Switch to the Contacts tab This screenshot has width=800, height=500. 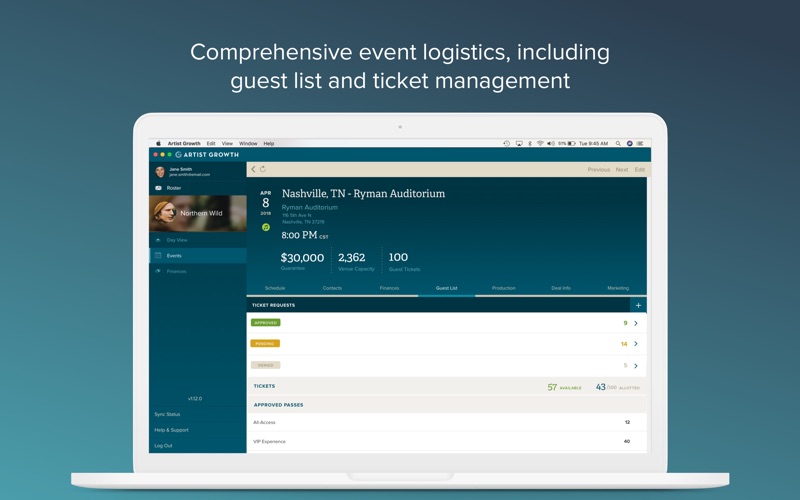click(332, 288)
